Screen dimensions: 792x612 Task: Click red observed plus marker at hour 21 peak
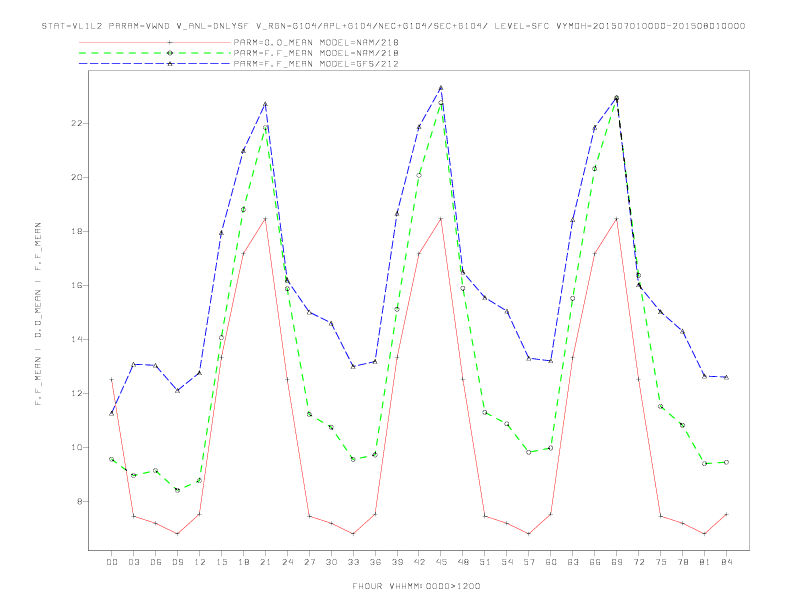click(265, 219)
